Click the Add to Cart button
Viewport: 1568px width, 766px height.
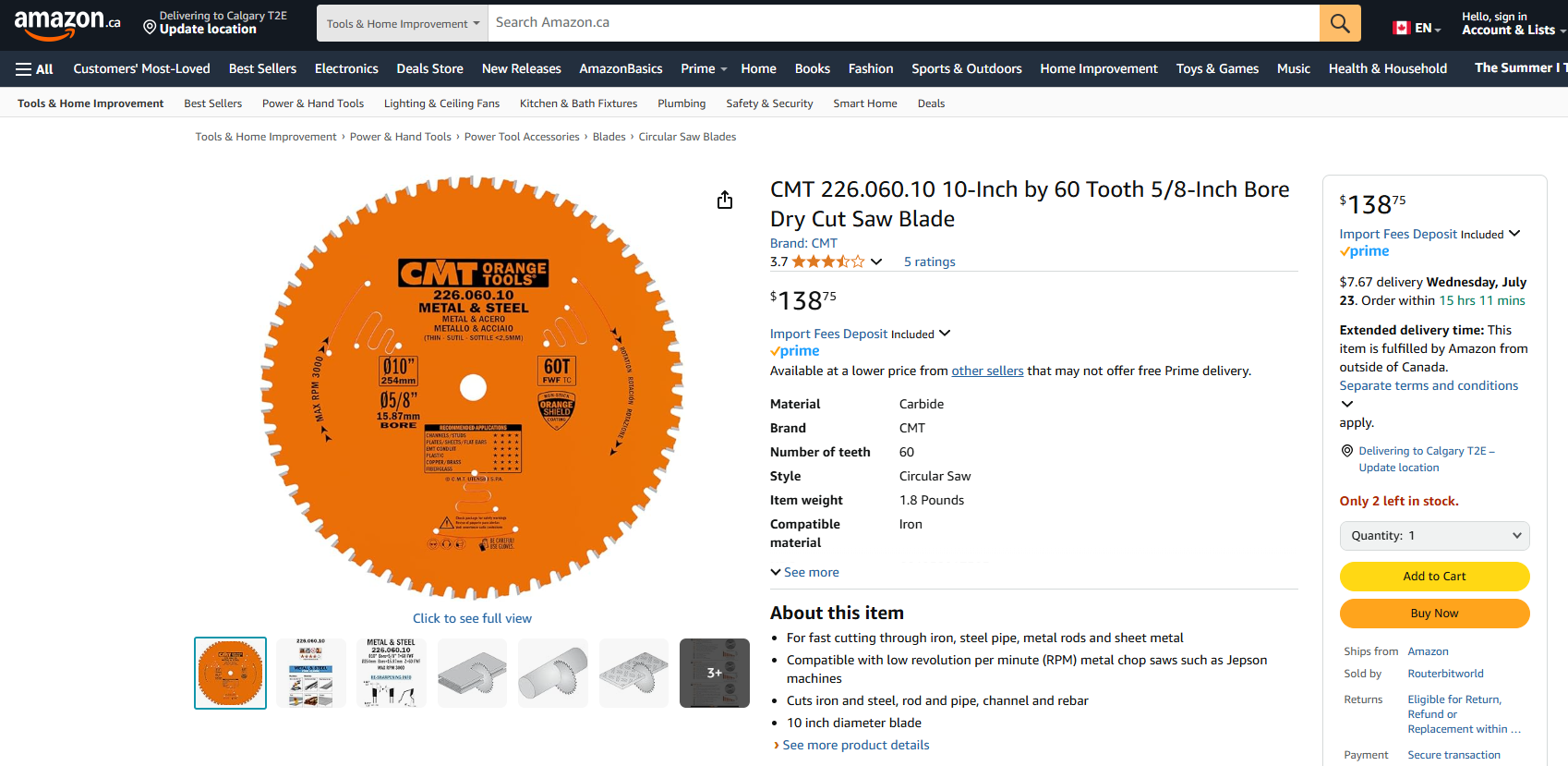(x=1434, y=577)
